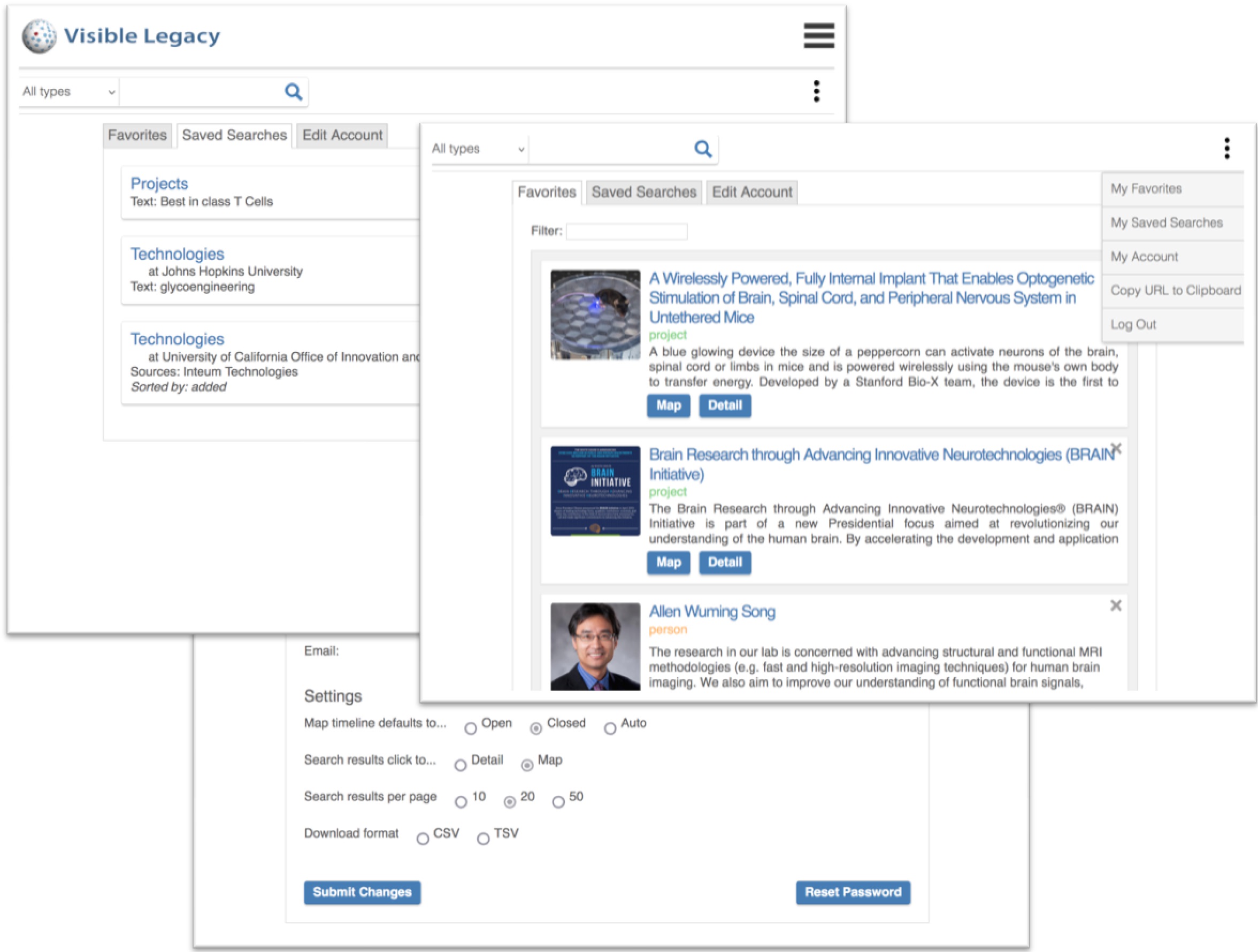Select CSV download format

(x=423, y=839)
